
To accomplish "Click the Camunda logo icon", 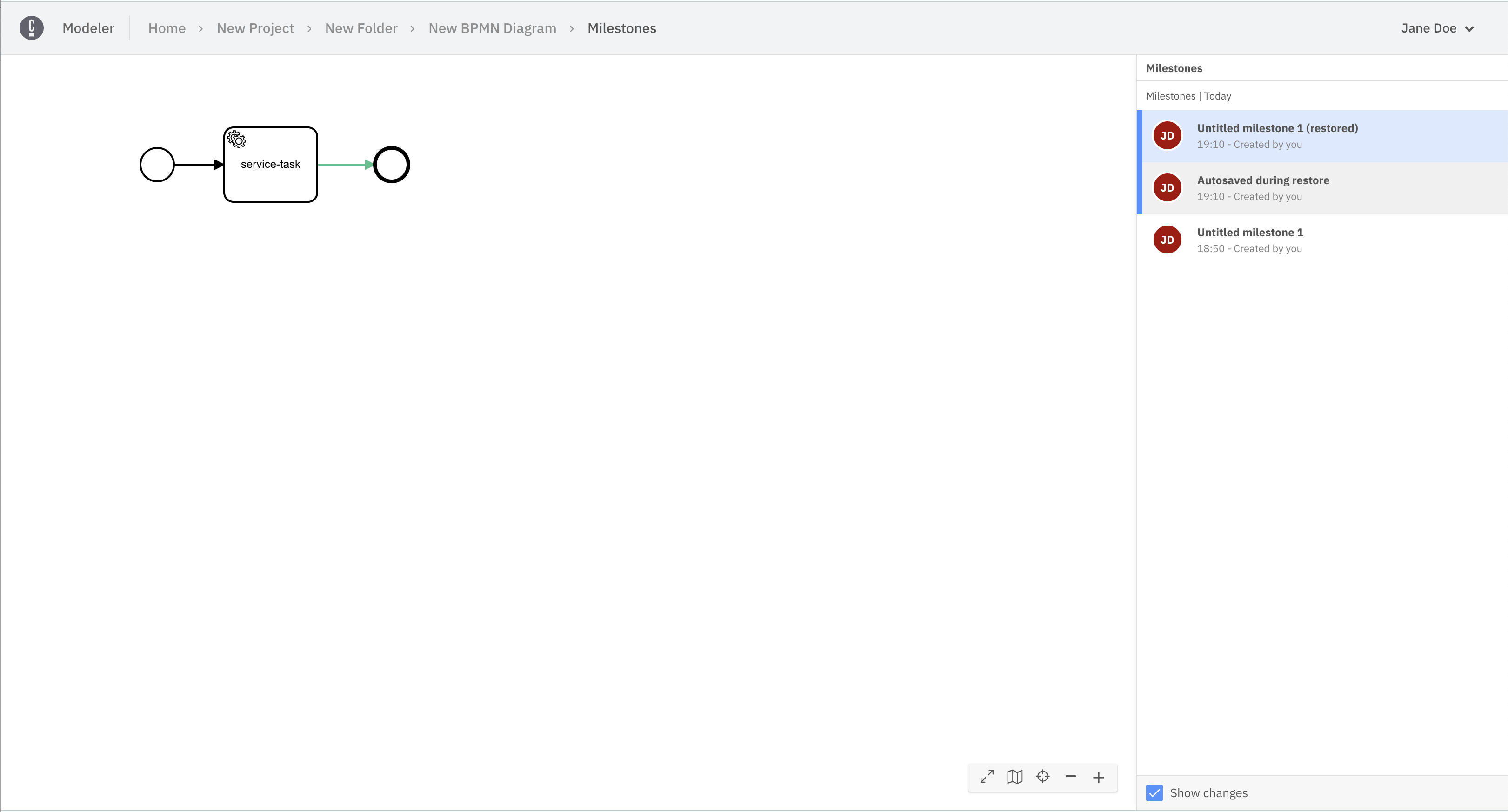I will 32,28.
